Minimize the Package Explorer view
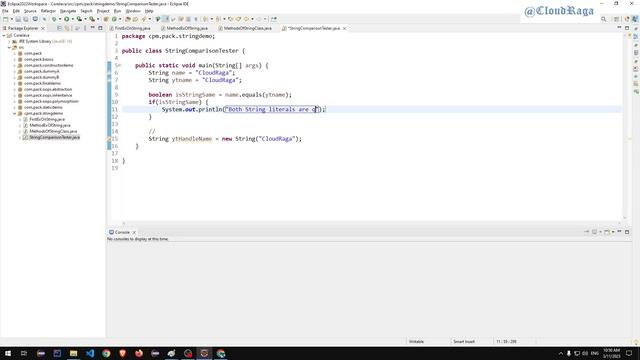640x360 pixels. click(93, 28)
